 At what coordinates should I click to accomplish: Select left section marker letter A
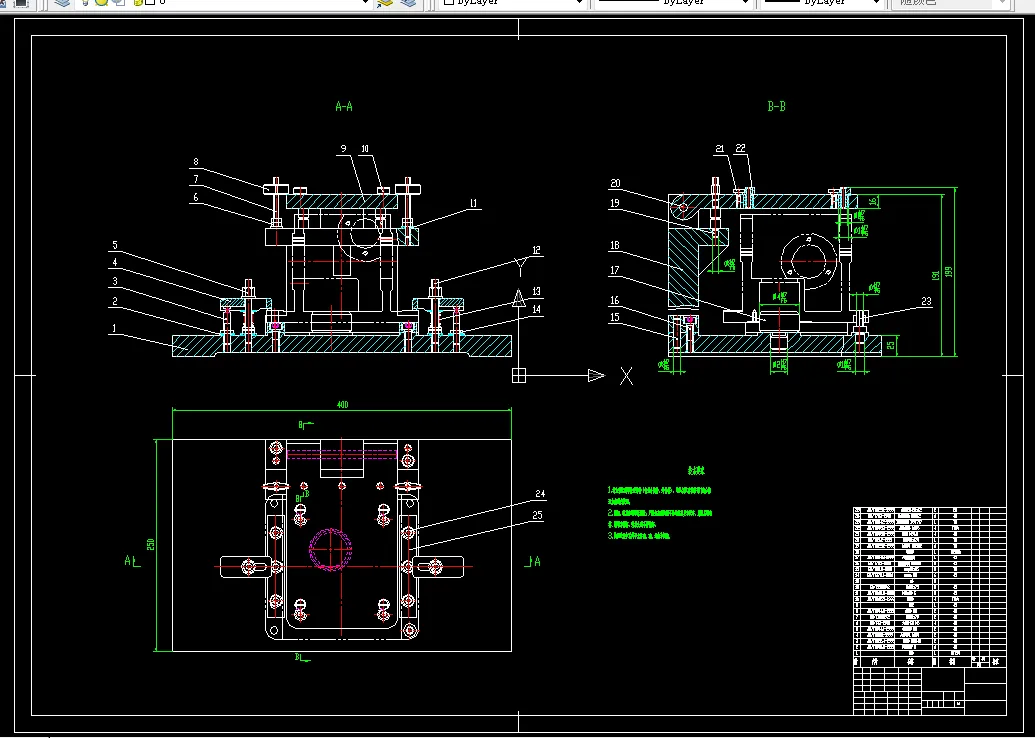pos(128,560)
